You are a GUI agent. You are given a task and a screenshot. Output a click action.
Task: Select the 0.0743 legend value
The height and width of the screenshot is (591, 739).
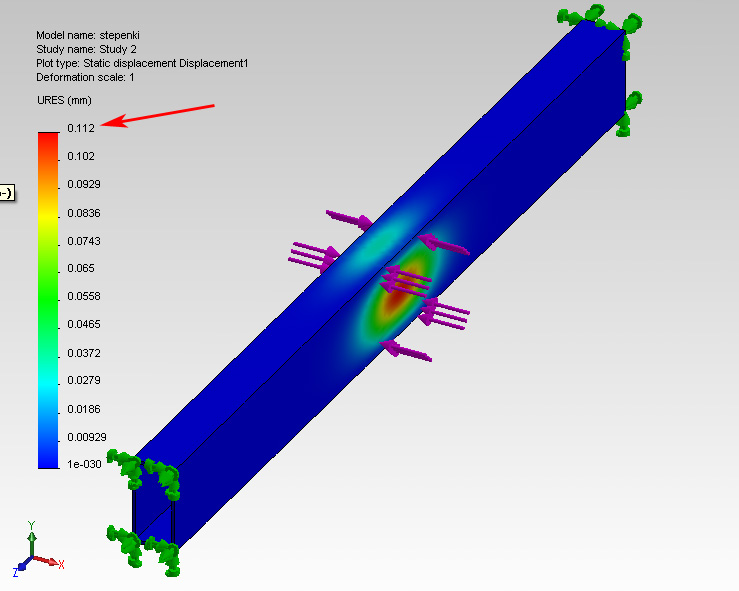coord(84,241)
